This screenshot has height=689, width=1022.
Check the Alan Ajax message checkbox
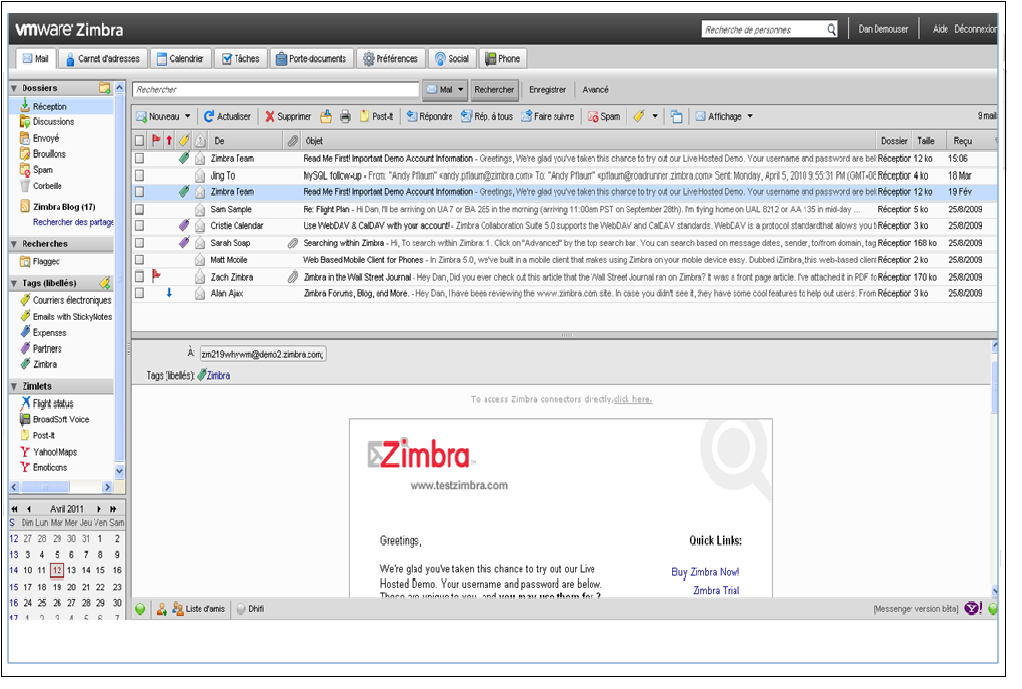tap(139, 293)
